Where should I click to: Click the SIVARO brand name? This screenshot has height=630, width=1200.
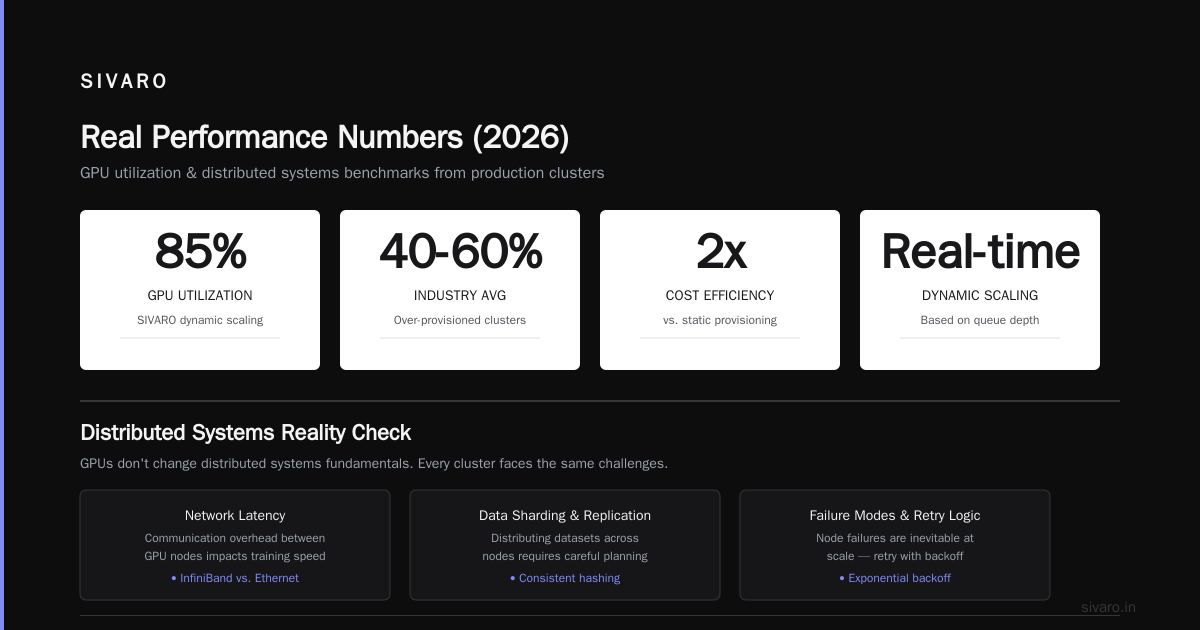click(124, 82)
